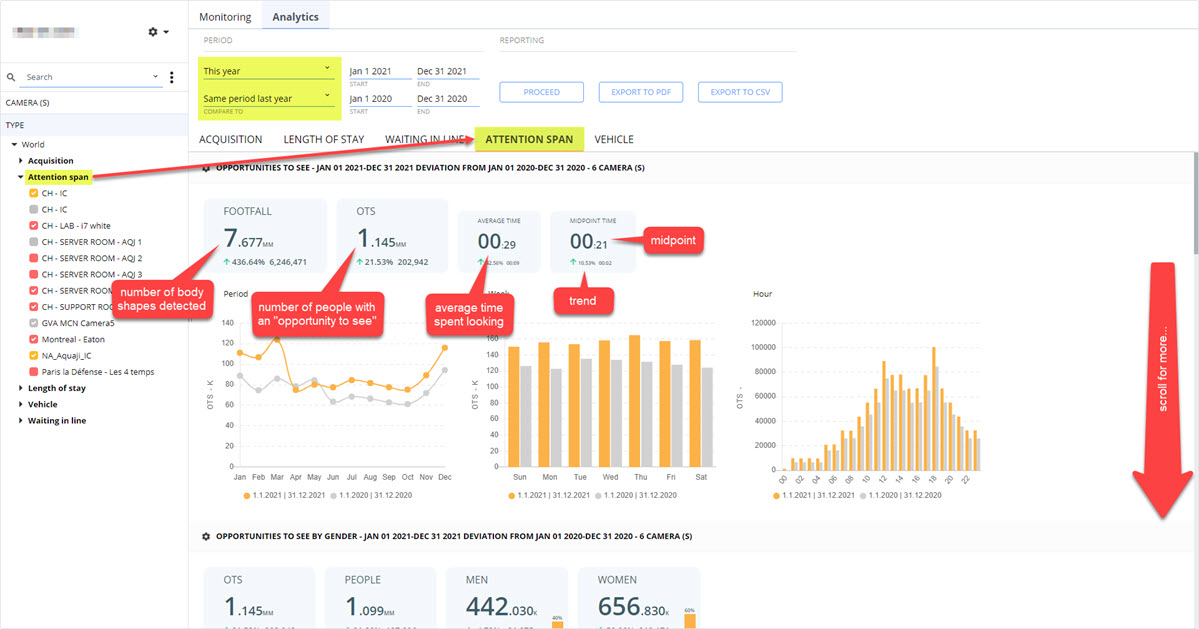The height and width of the screenshot is (629, 1199).
Task: Click the orange 1.1.2021 legend marker under Period chart
Action: point(247,496)
